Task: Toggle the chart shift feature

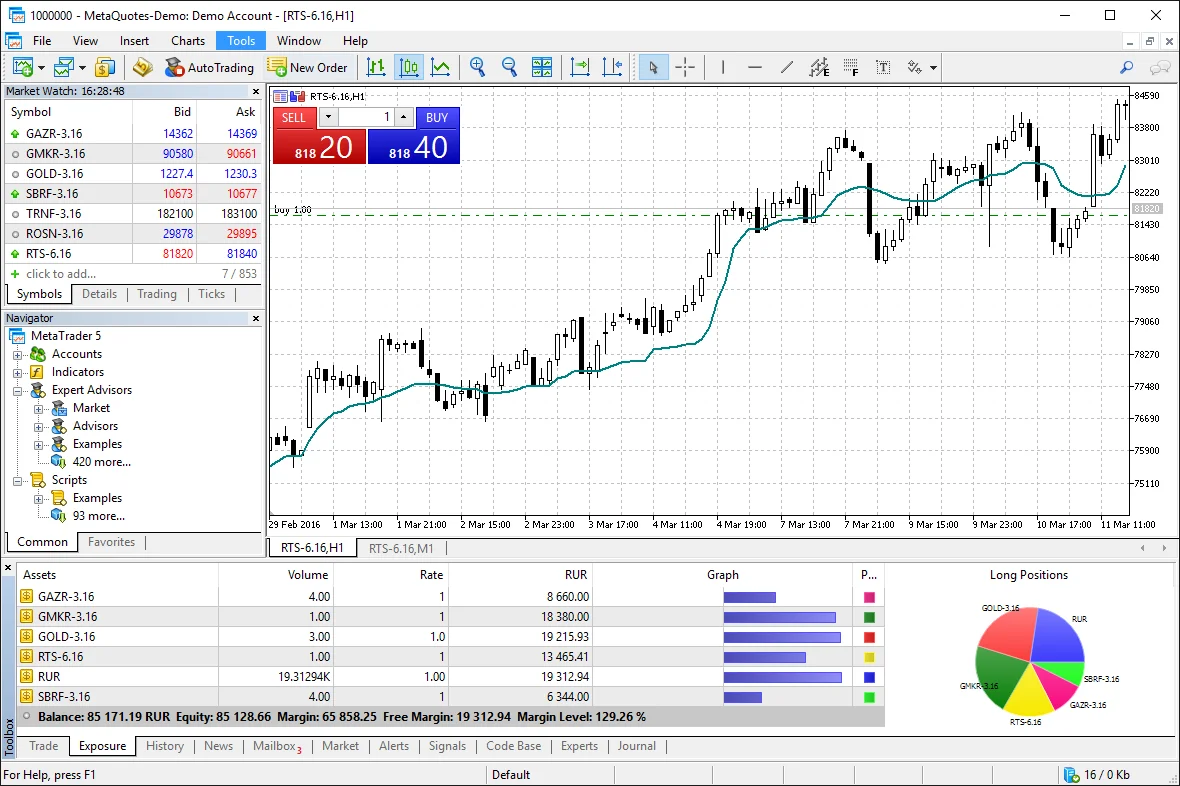Action: [610, 67]
